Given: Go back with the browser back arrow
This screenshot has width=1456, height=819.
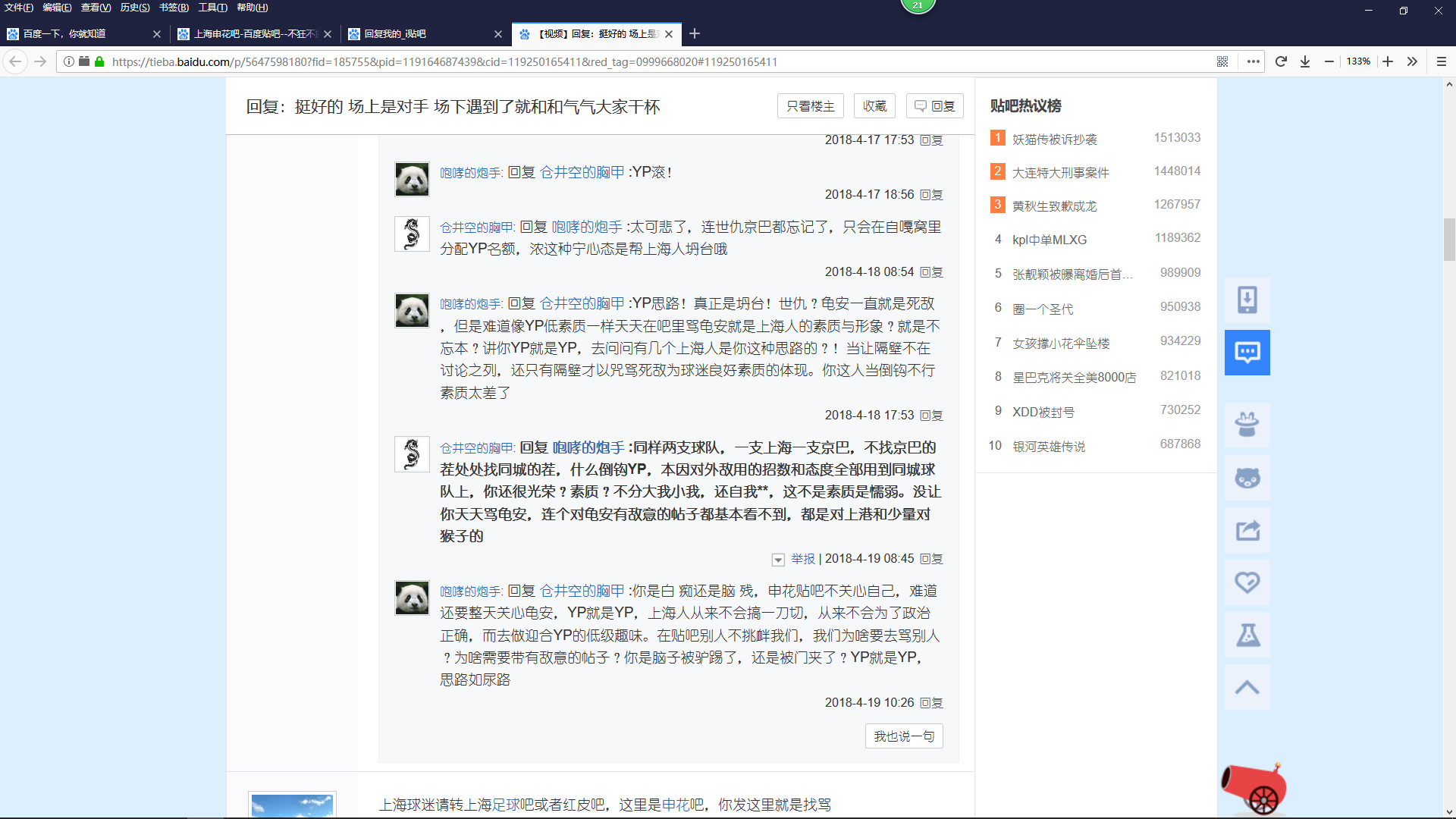Looking at the screenshot, I should click(x=15, y=61).
